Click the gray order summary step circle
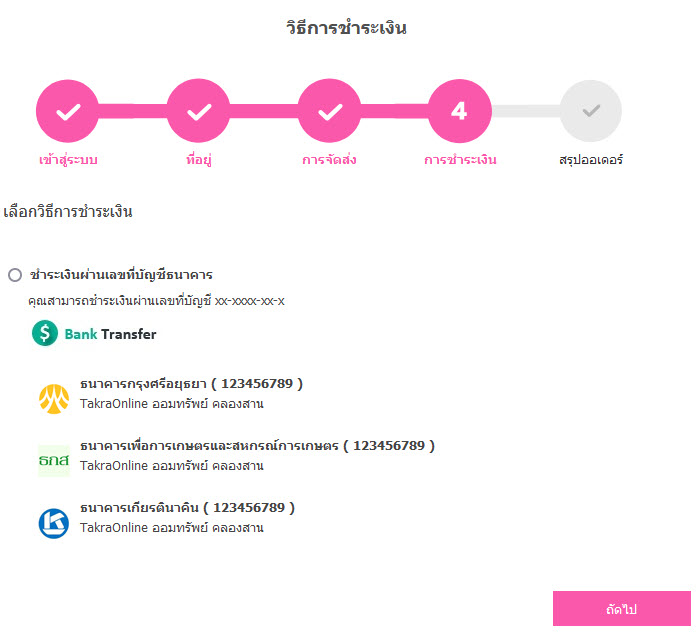Viewport: 697px width, 636px height. pyautogui.click(x=590, y=111)
